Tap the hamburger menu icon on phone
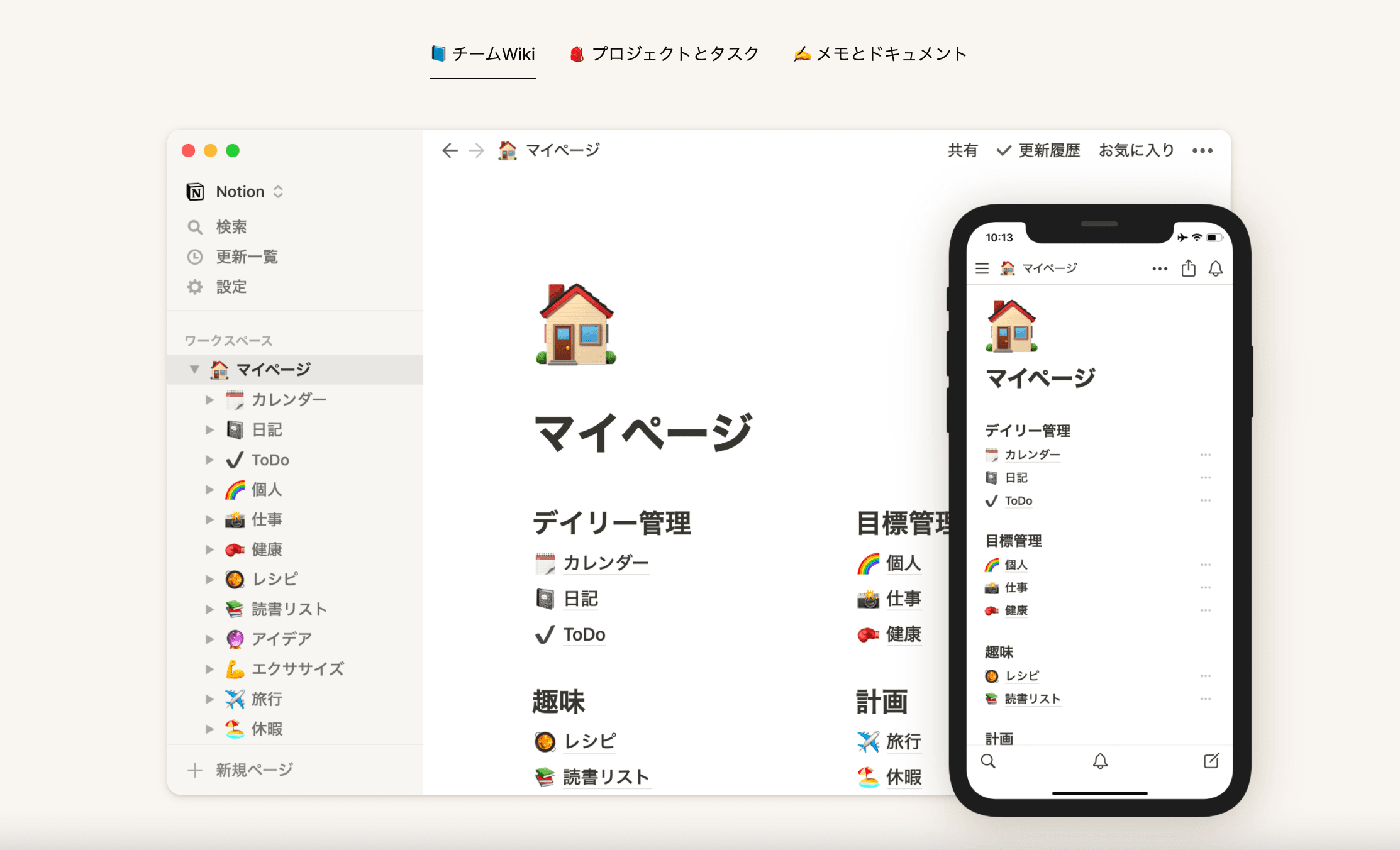 click(982, 269)
